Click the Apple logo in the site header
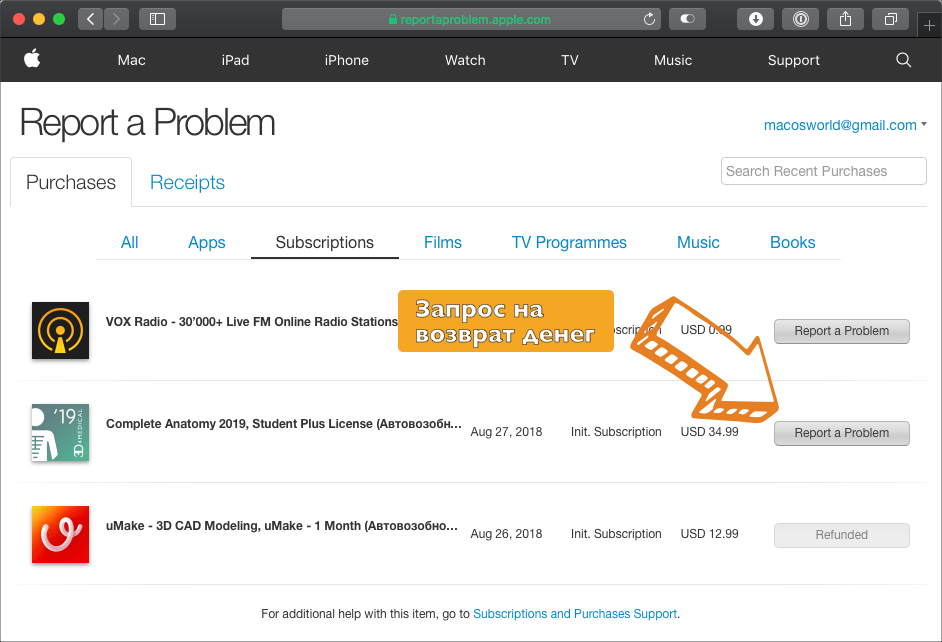Image resolution: width=942 pixels, height=642 pixels. [x=32, y=59]
